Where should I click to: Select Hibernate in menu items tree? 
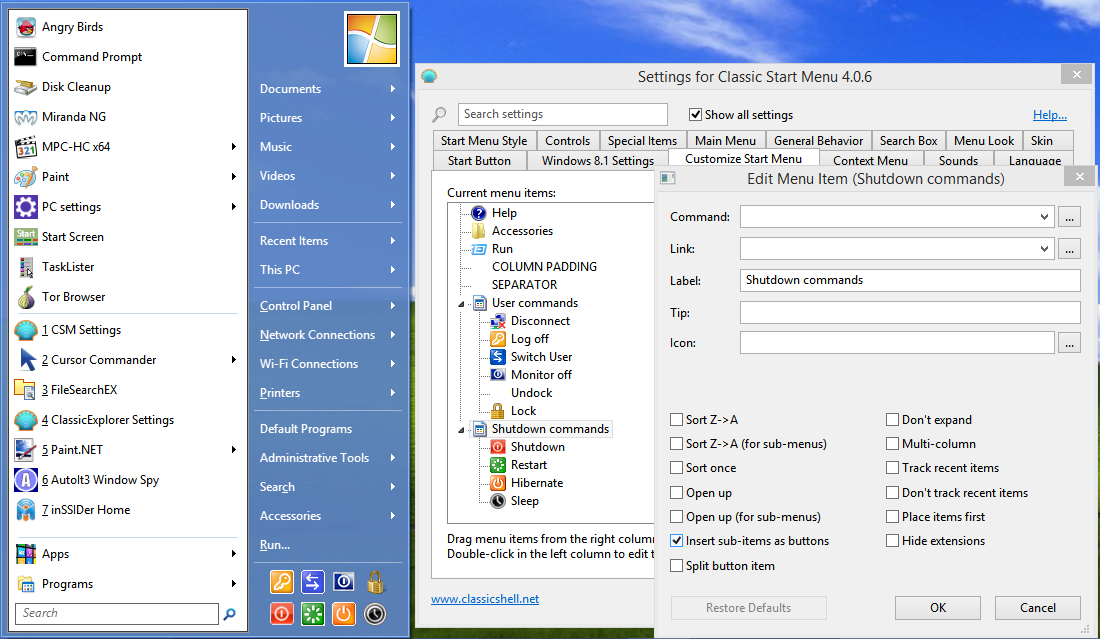pos(537,483)
